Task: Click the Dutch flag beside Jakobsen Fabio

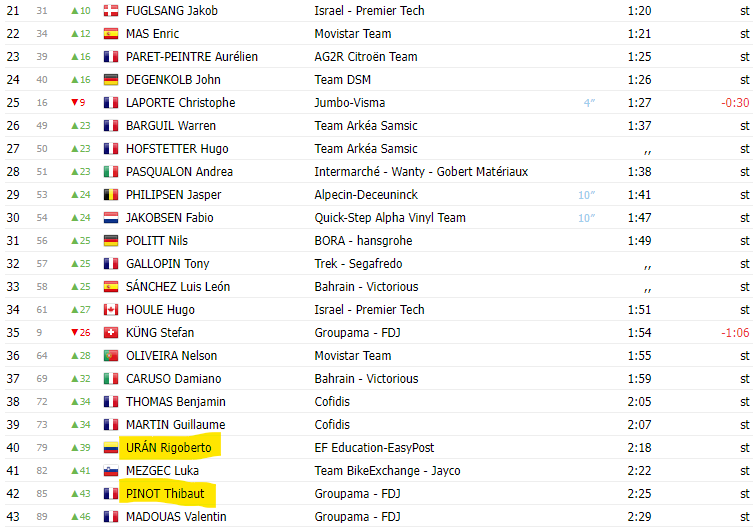Action: 111,218
